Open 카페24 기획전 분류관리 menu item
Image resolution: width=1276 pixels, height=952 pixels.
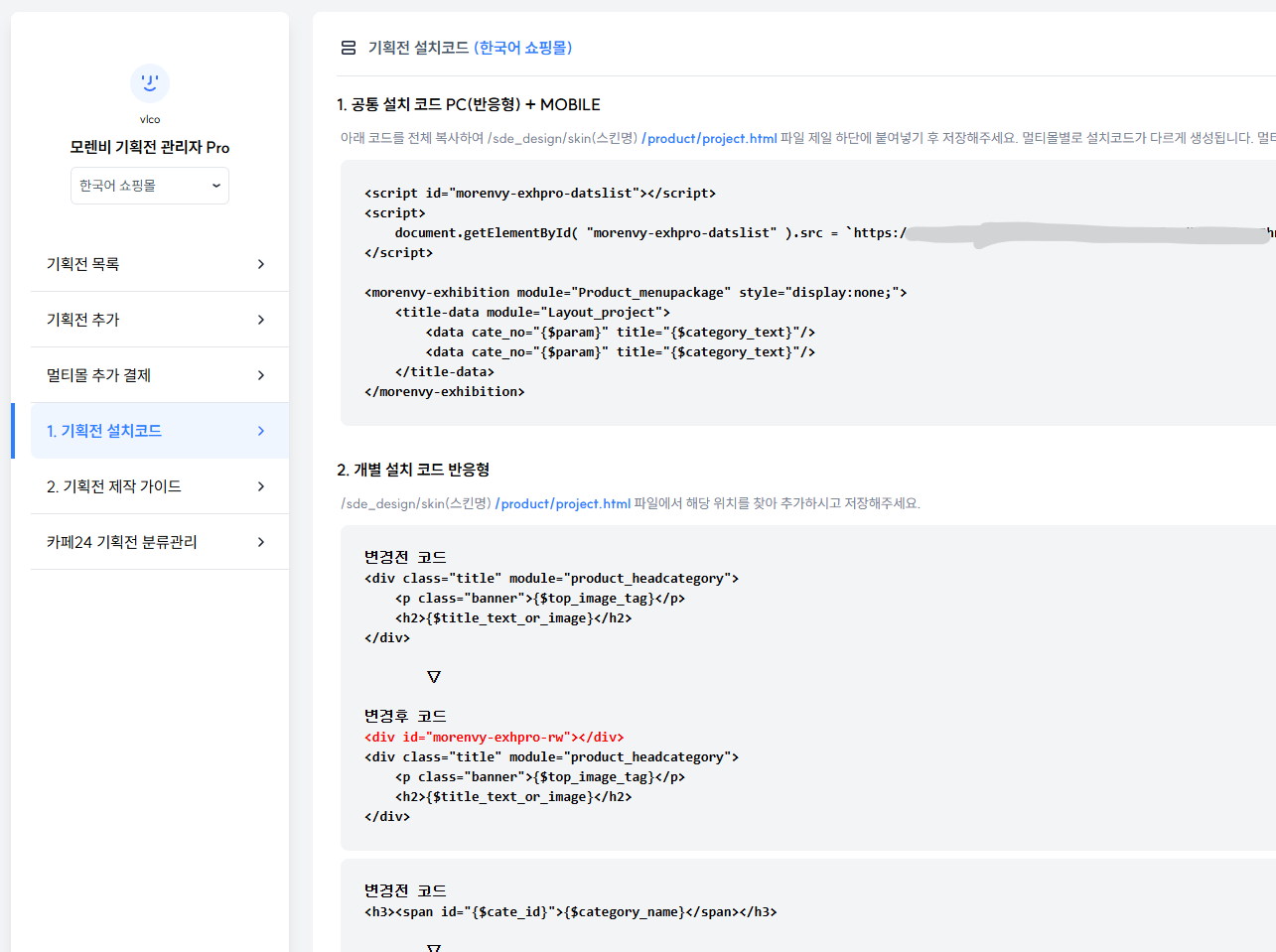[122, 542]
